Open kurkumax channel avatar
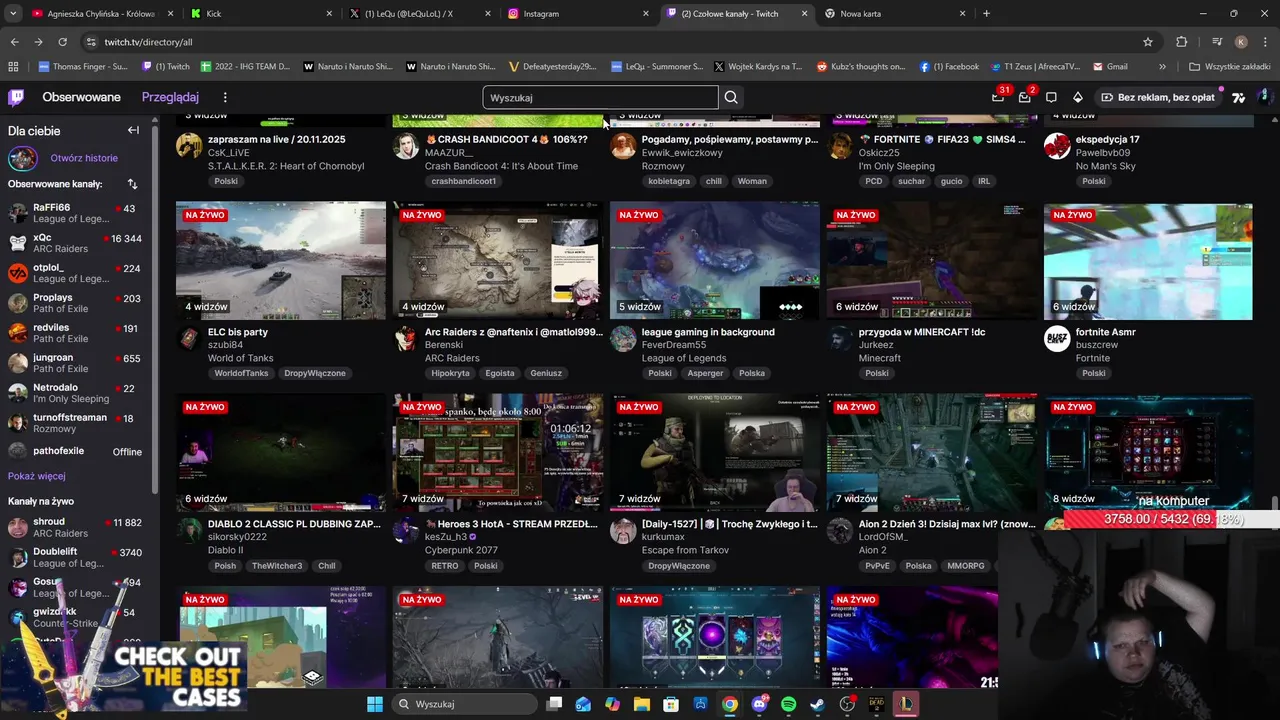The height and width of the screenshot is (720, 1280). [623, 530]
